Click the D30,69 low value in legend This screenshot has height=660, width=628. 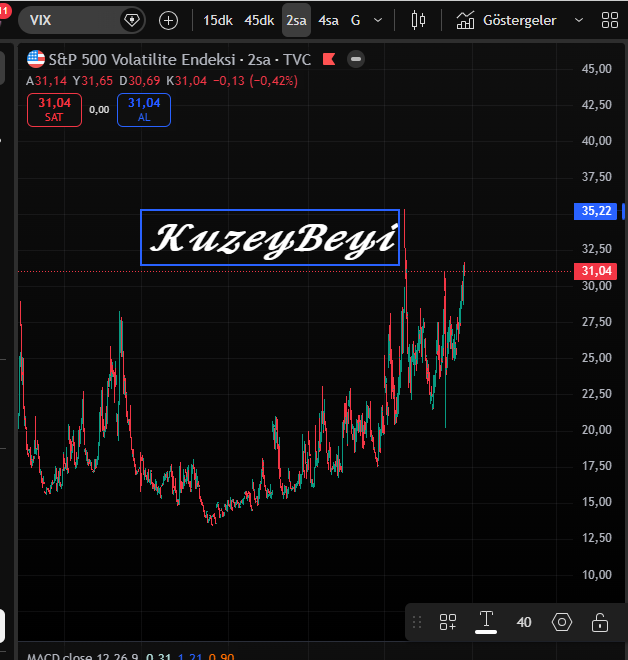click(x=139, y=81)
